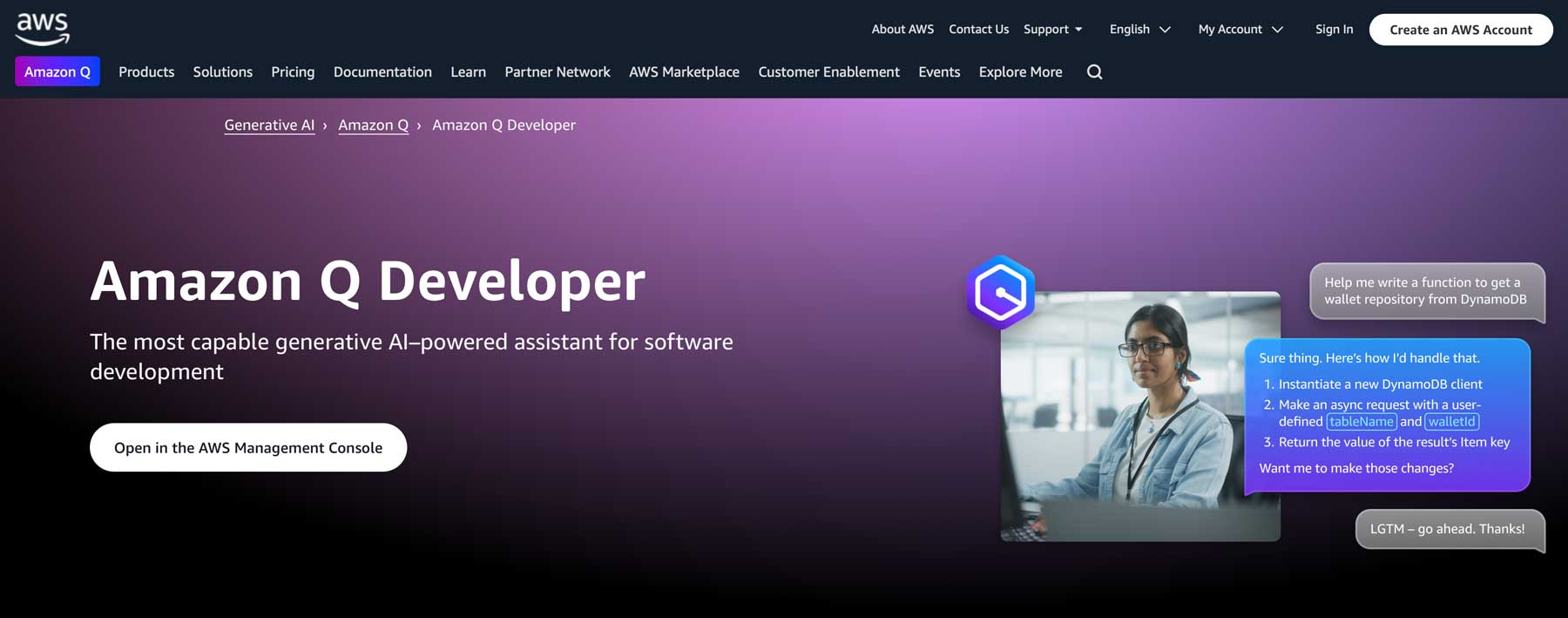Click the Amazon Q Developer heading
1568x618 pixels.
click(368, 282)
